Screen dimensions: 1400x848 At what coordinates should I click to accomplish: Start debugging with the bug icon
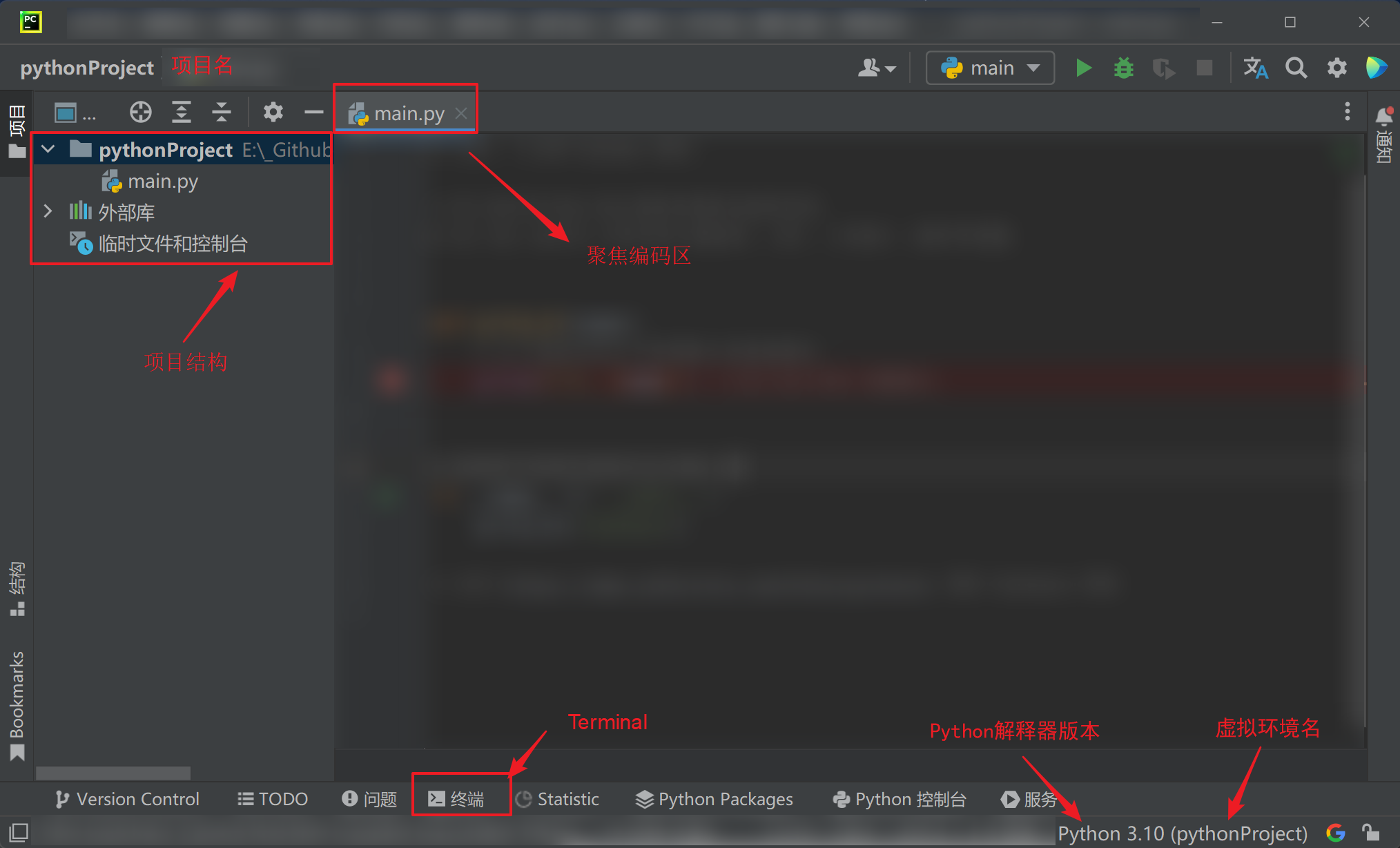pos(1123,68)
